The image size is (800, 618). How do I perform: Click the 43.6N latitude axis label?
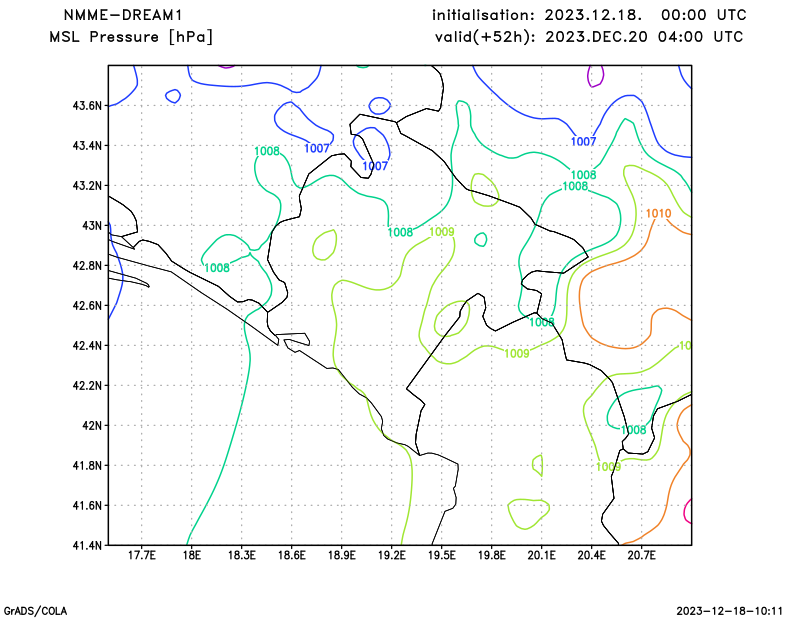pyautogui.click(x=87, y=106)
